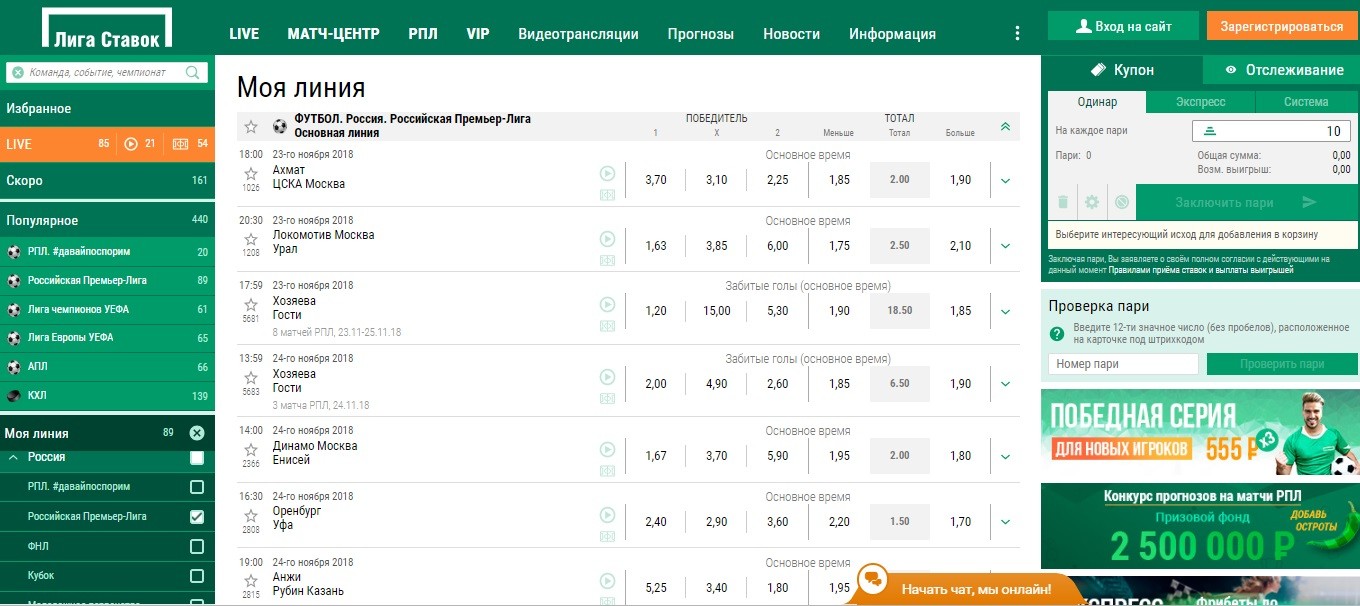Viewport: 1360px width, 606px height.
Task: Select odds 6,00 for Урал win
Action: click(x=777, y=246)
